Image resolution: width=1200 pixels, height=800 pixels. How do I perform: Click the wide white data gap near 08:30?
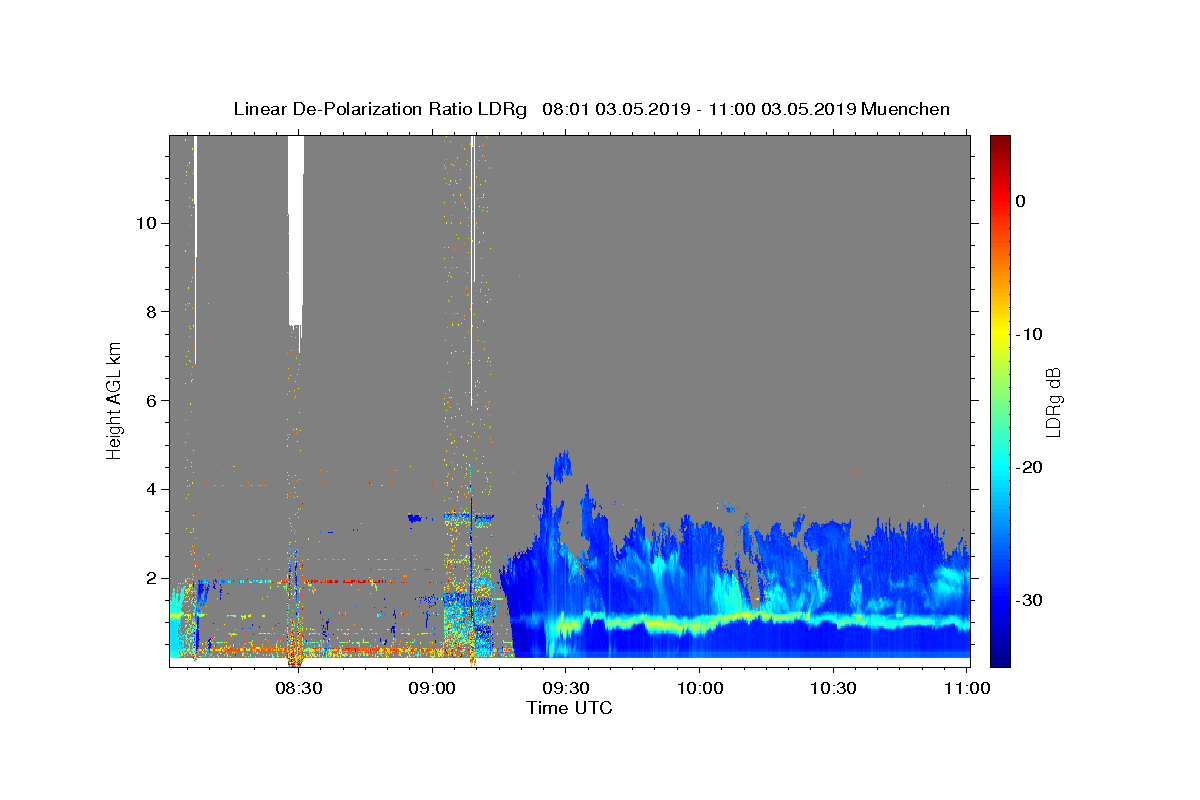(296, 230)
